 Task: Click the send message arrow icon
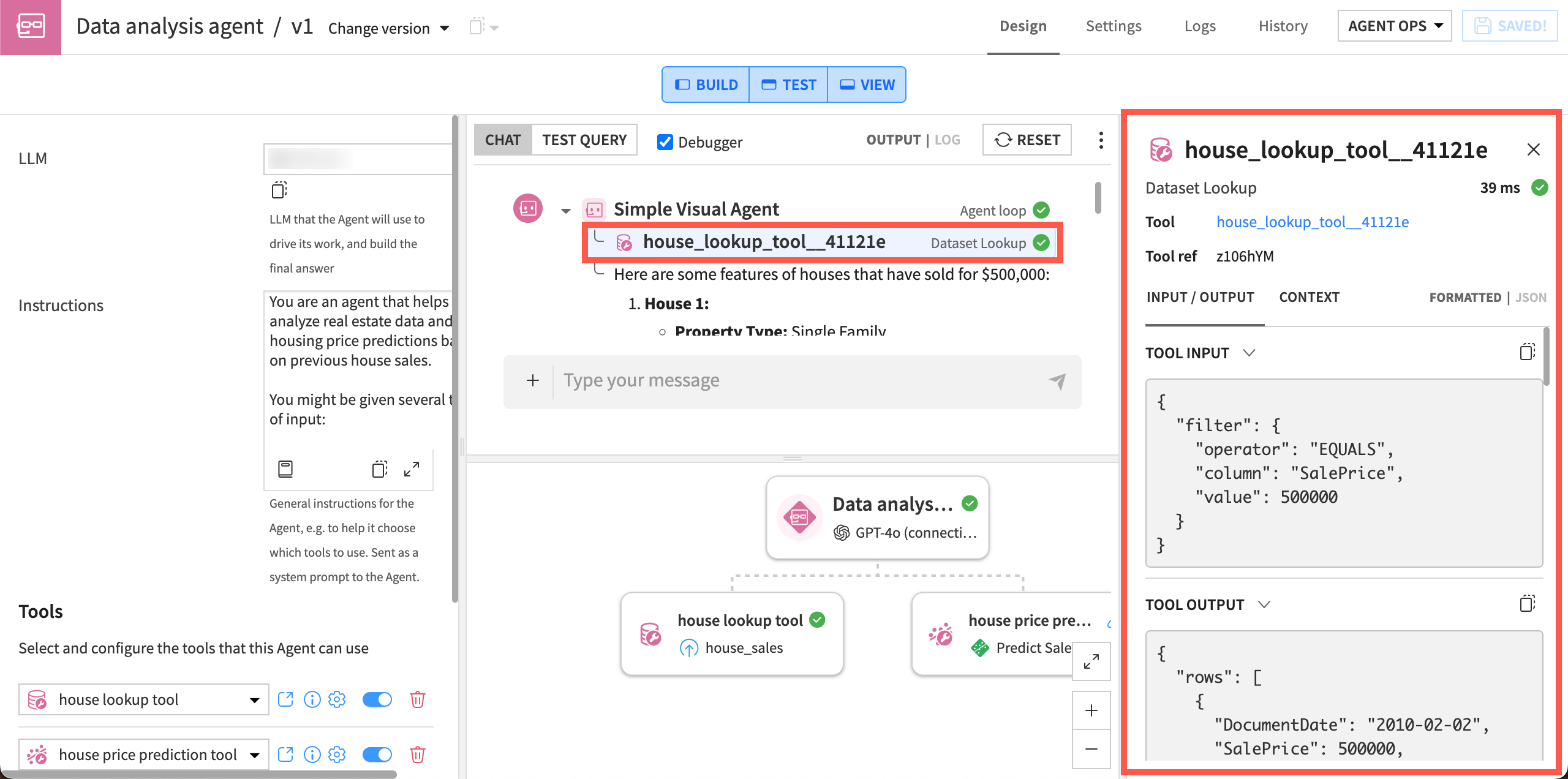pyautogui.click(x=1058, y=381)
